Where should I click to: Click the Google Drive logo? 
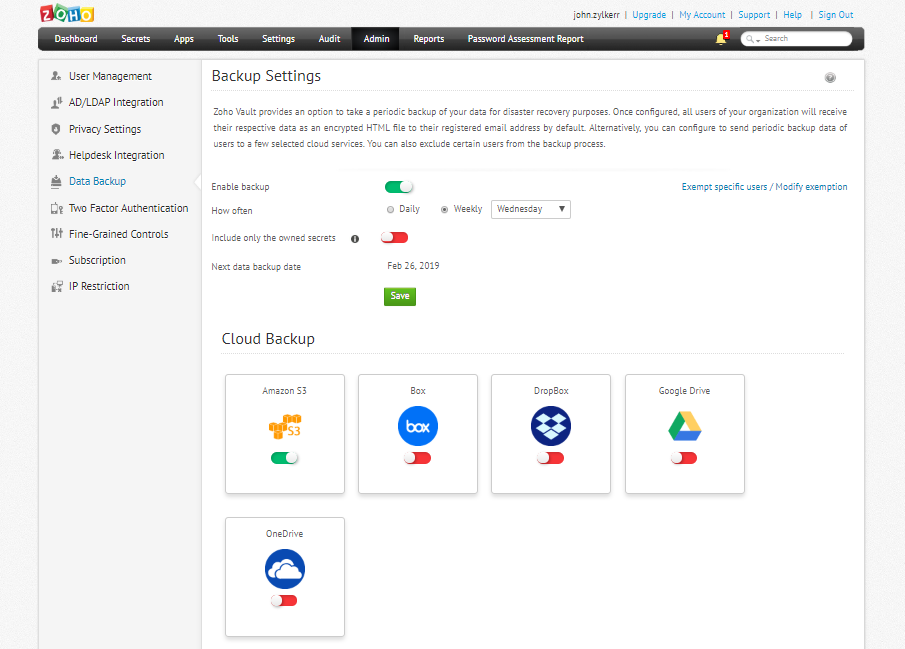tap(685, 426)
